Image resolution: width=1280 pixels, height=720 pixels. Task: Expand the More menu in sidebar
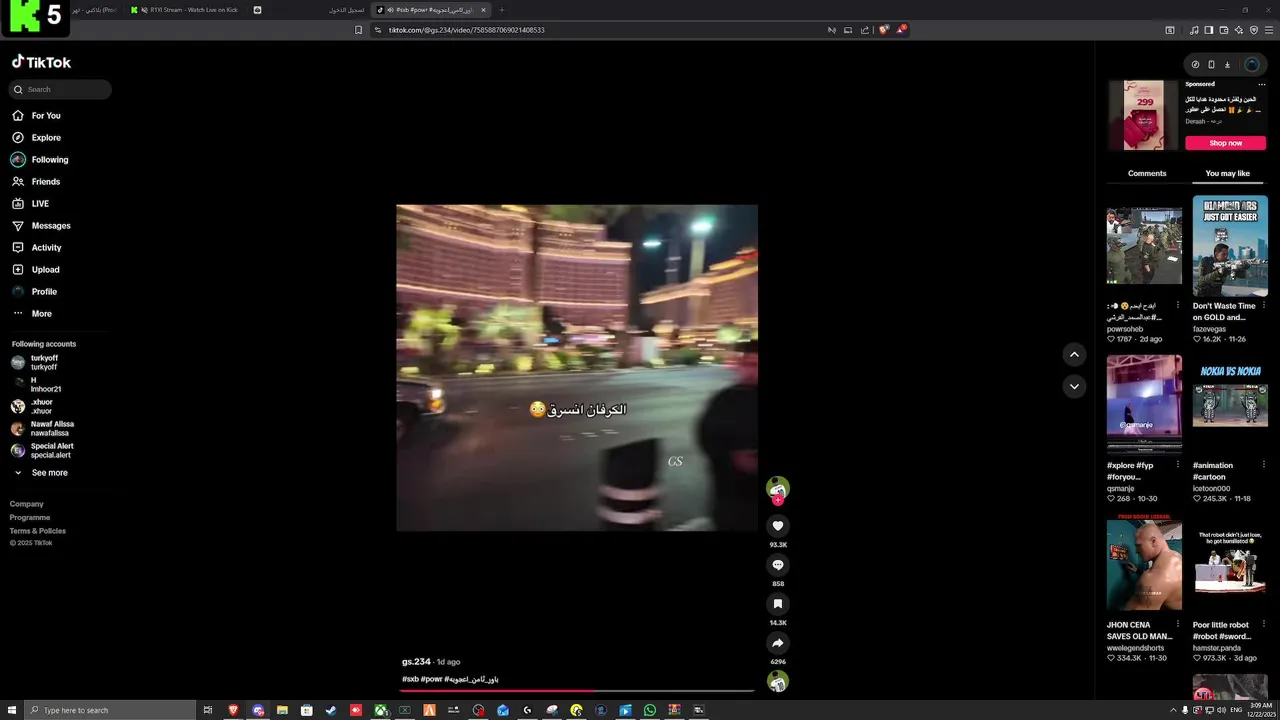(41, 314)
